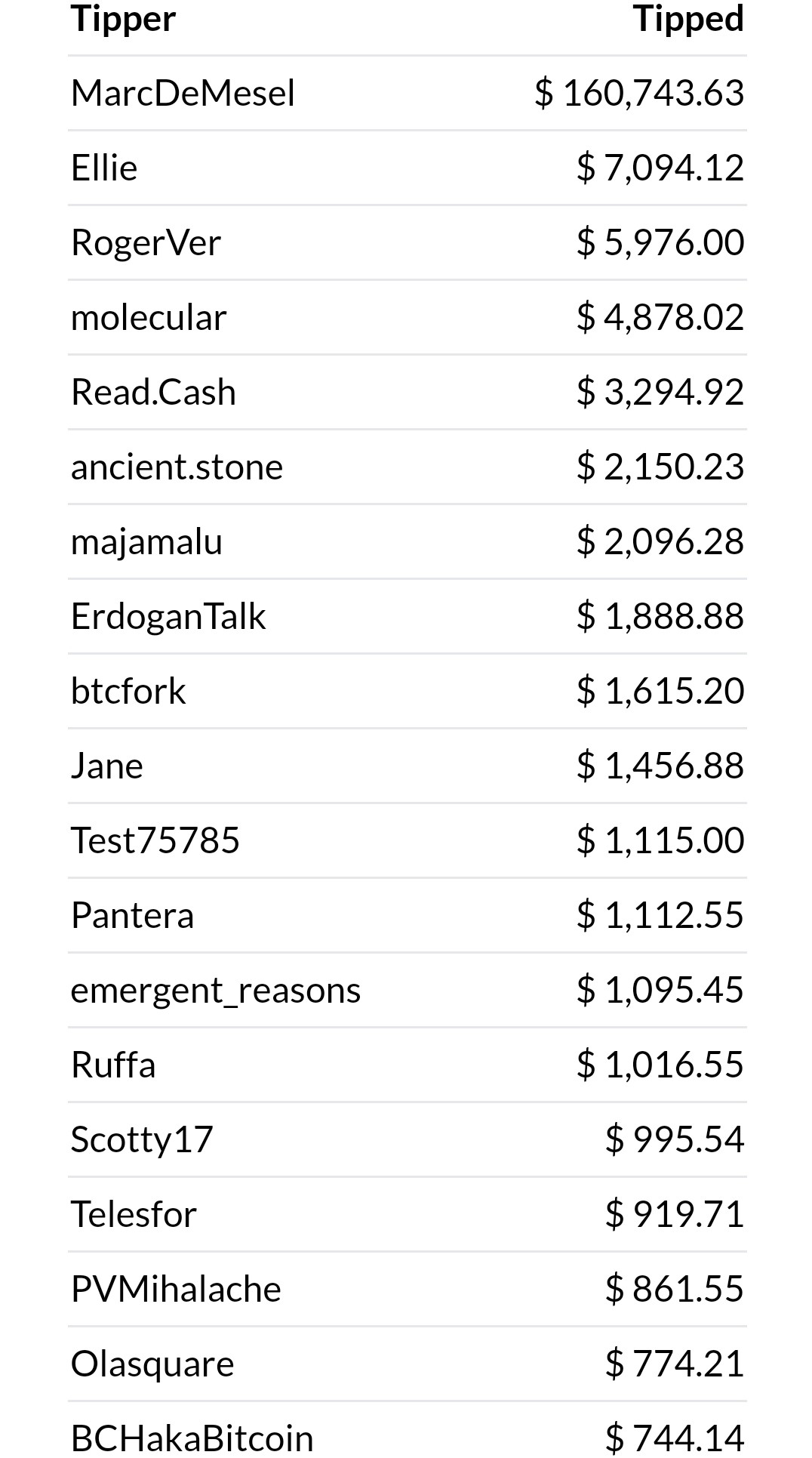Select the RogerVer tipper name
812x1458 pixels.
(x=146, y=242)
